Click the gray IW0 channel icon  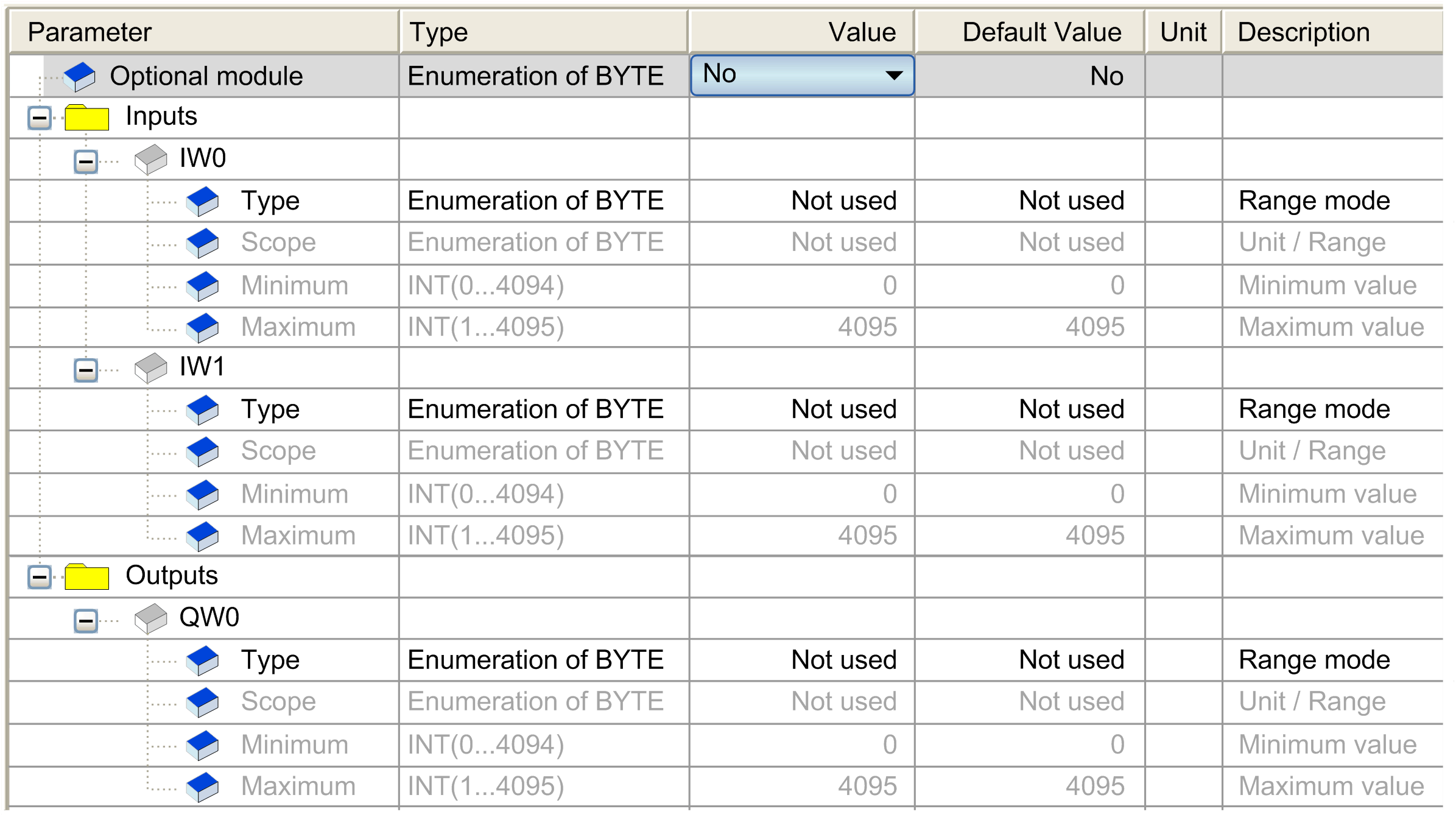(150, 160)
